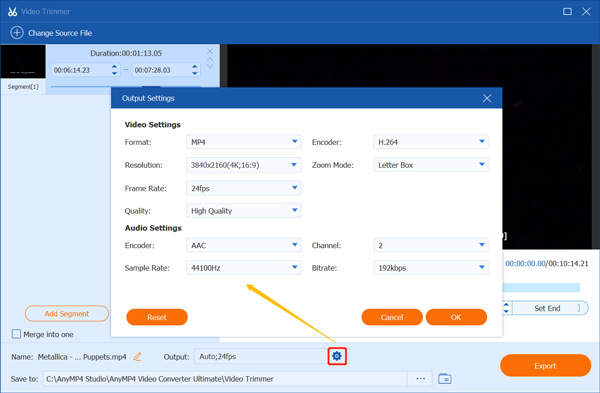Viewport: 600px width, 393px height.
Task: Click the time 00:00:00.00/00:10:14.21 text
Action: coord(547,263)
